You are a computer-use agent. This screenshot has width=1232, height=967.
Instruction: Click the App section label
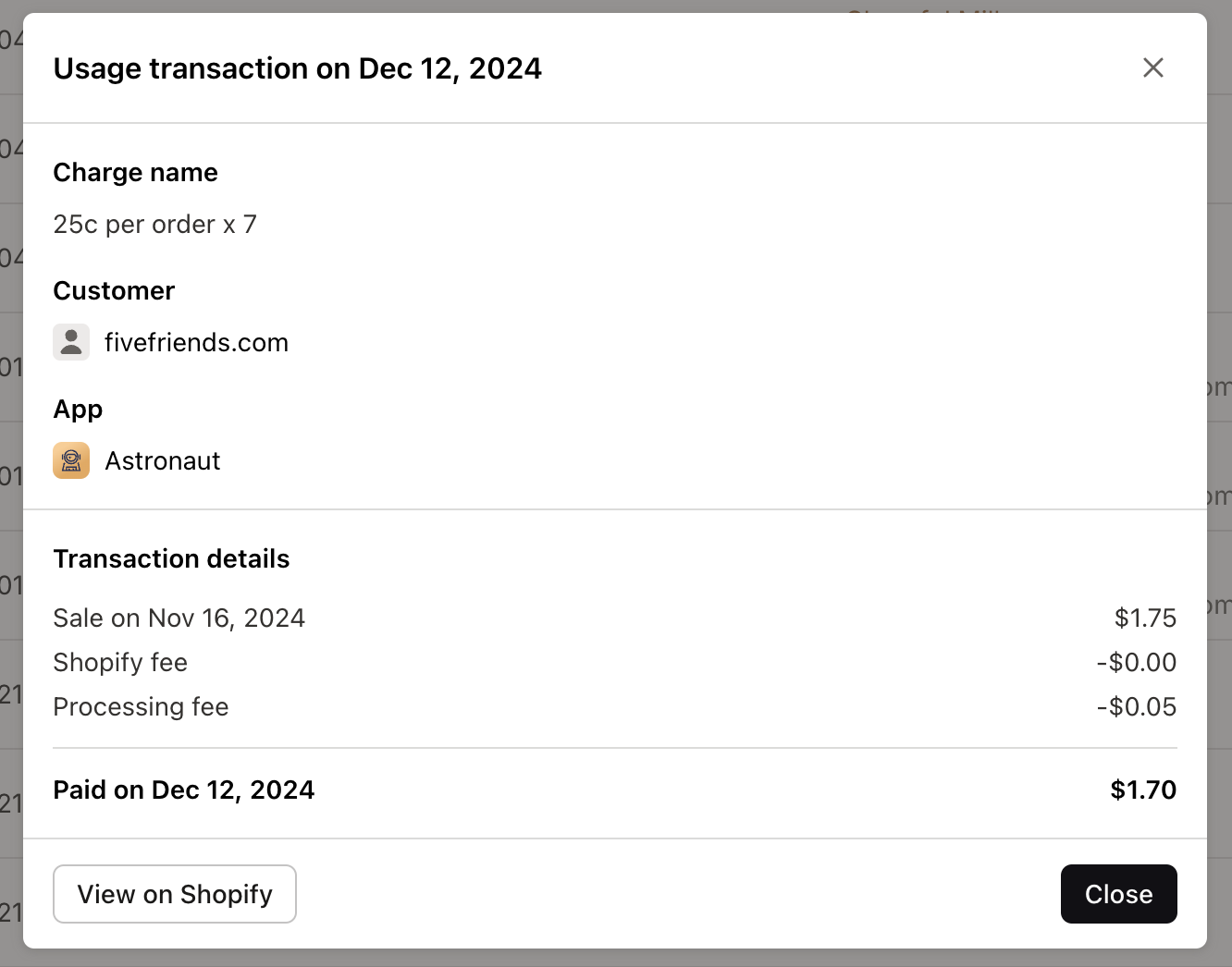coord(78,409)
